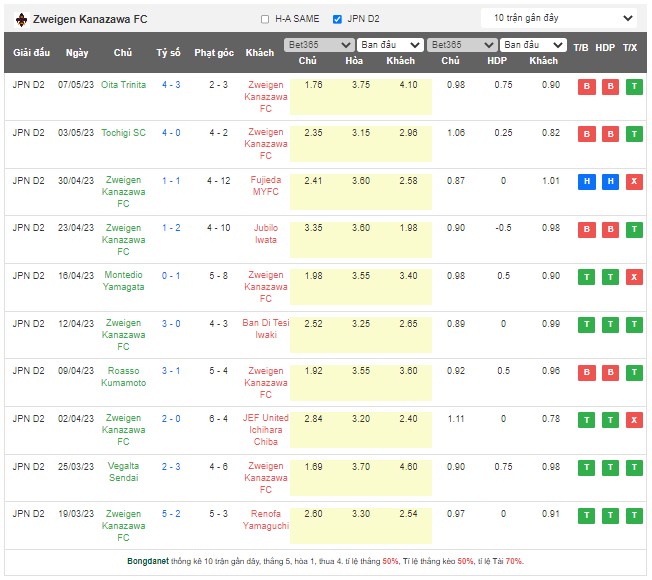Click highlighted 3.75 draw odds cell
The height and width of the screenshot is (580, 652).
pyautogui.click(x=360, y=85)
